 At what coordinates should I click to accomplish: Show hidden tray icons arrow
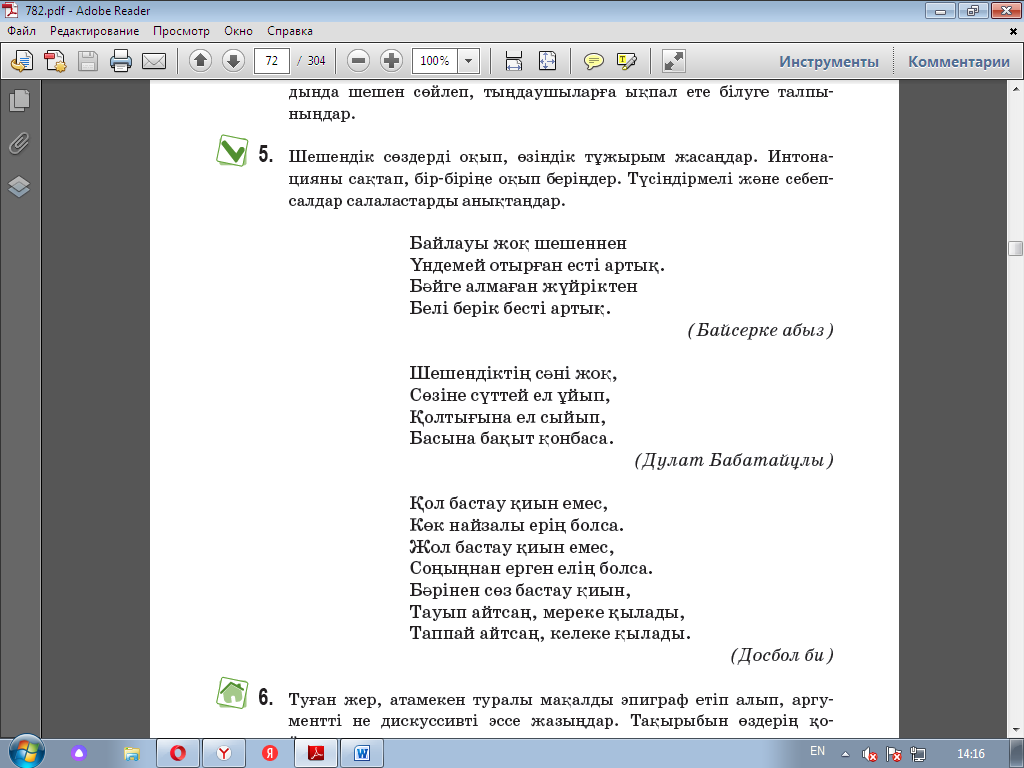click(x=845, y=754)
